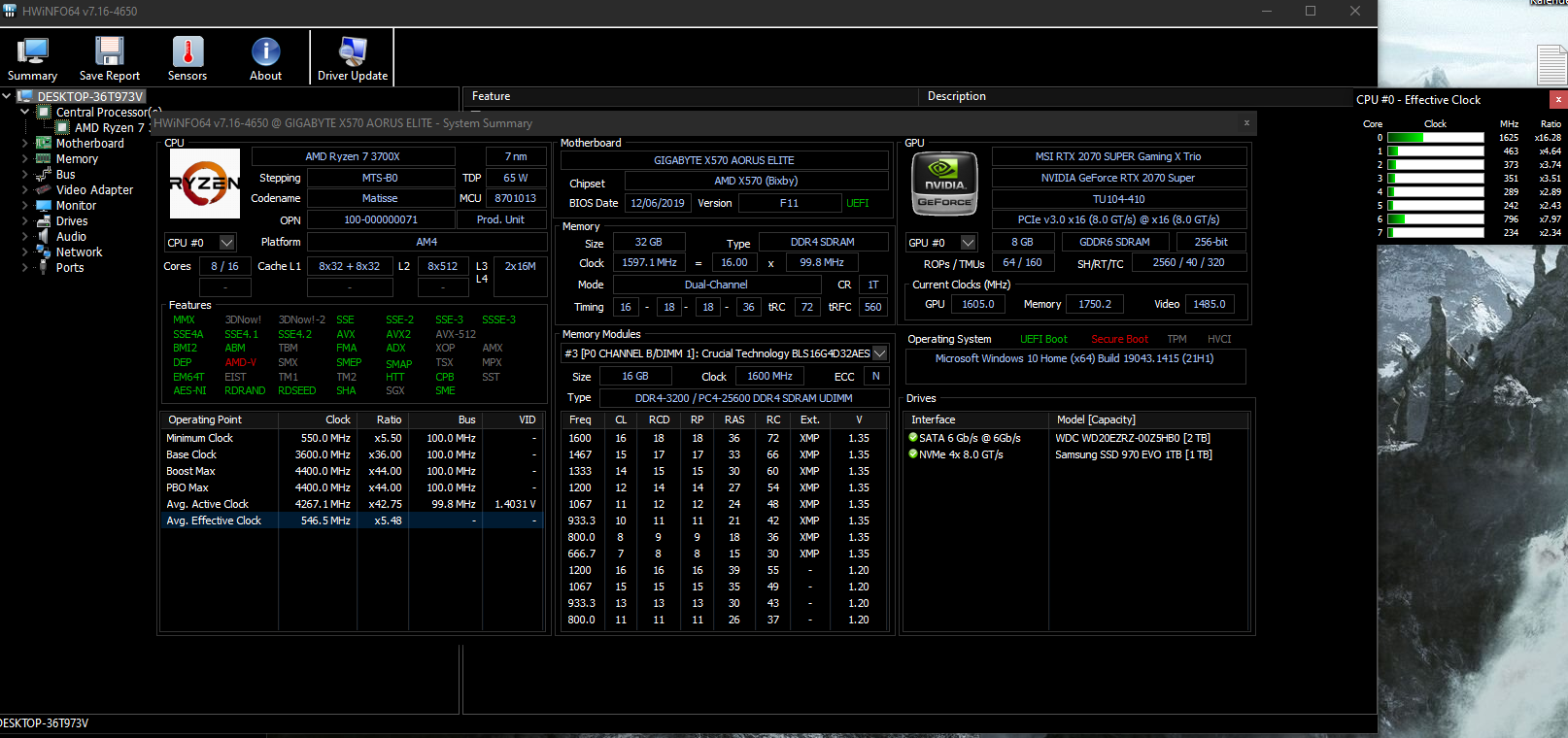Click the AVX2 feature label
The height and width of the screenshot is (738, 1568).
(x=398, y=334)
